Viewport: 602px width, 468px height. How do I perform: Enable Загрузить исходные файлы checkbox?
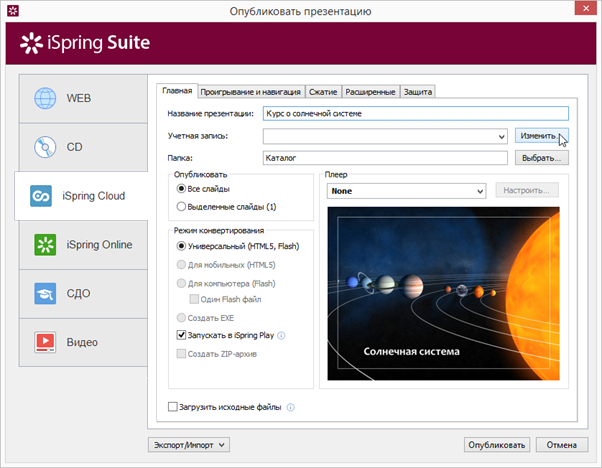[x=173, y=407]
